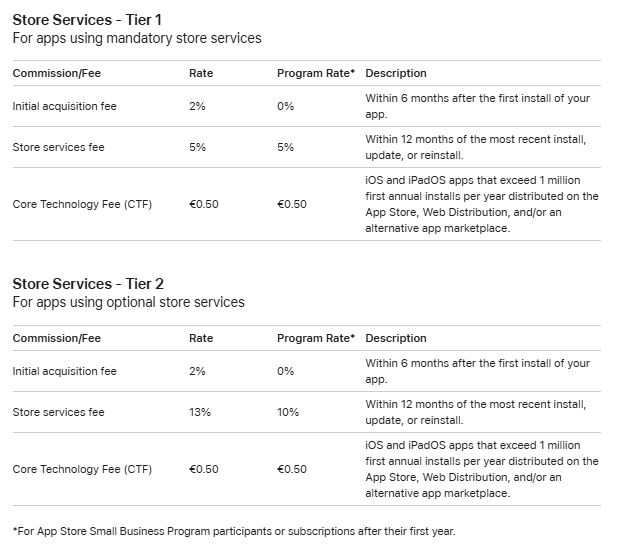Click the Small Business Program footnote text

[x=233, y=531]
